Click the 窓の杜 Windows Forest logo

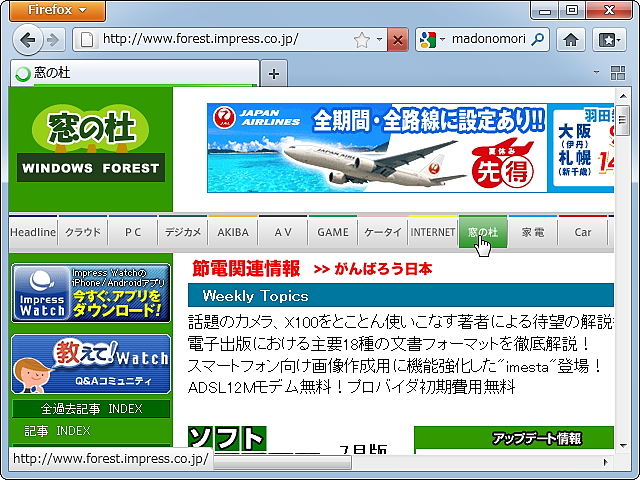91,144
